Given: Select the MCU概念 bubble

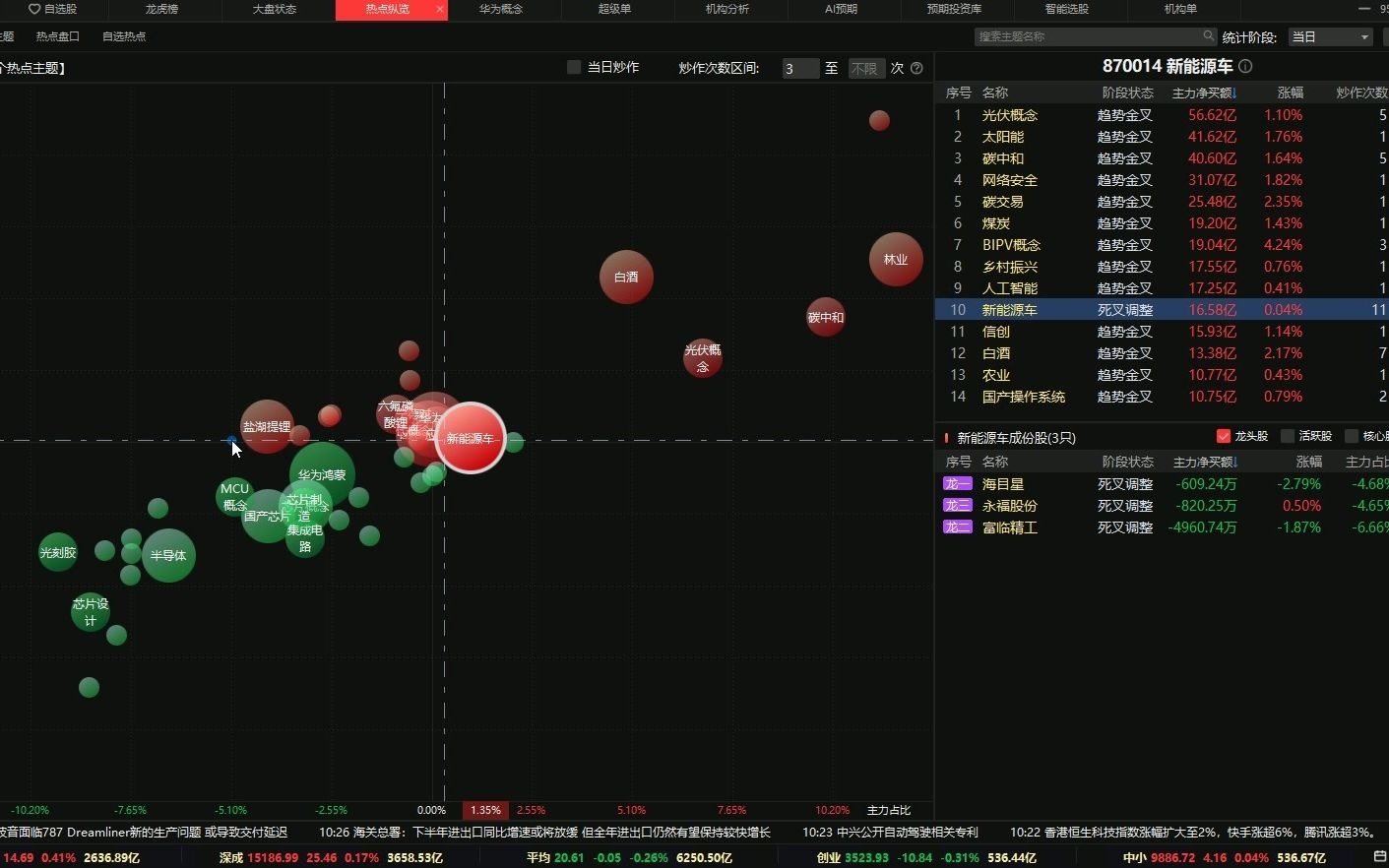Looking at the screenshot, I should (x=234, y=496).
